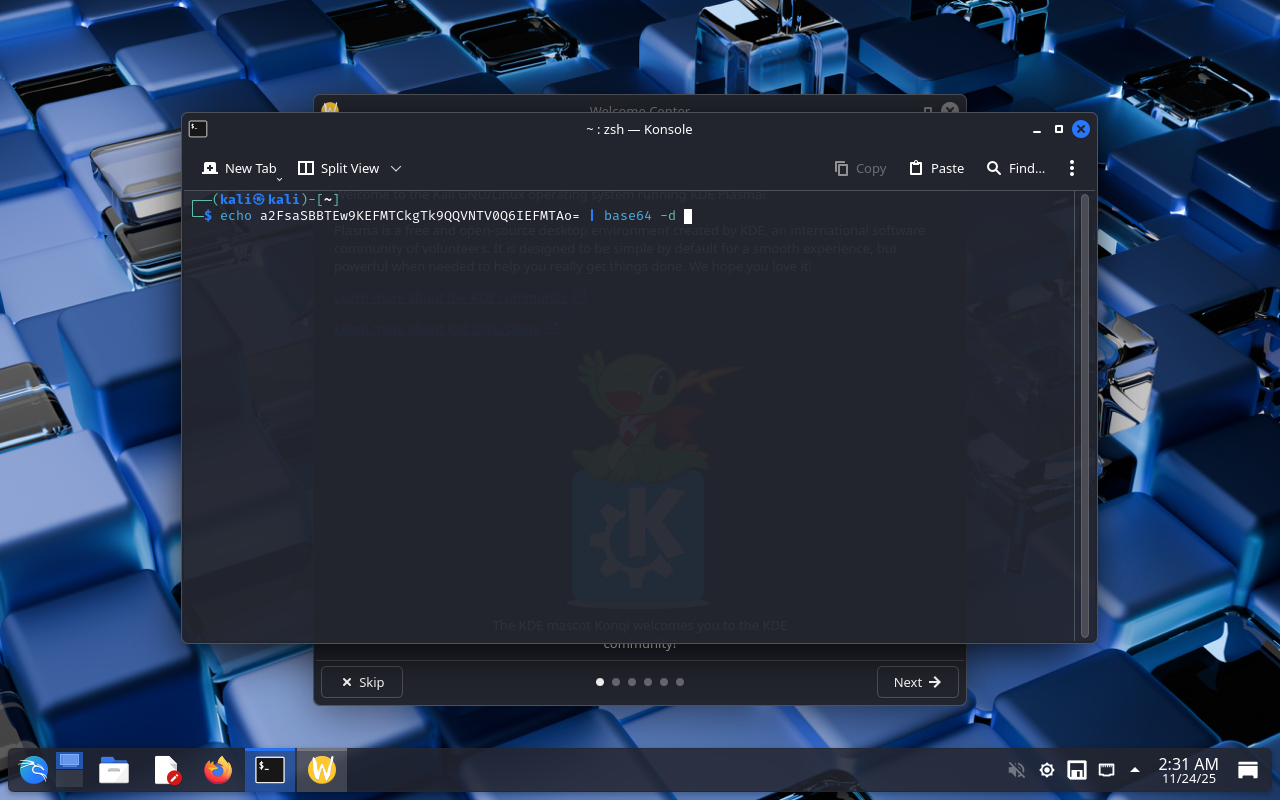The image size is (1280, 800).
Task: Click Find… in the Konsole toolbar
Action: click(x=1016, y=168)
